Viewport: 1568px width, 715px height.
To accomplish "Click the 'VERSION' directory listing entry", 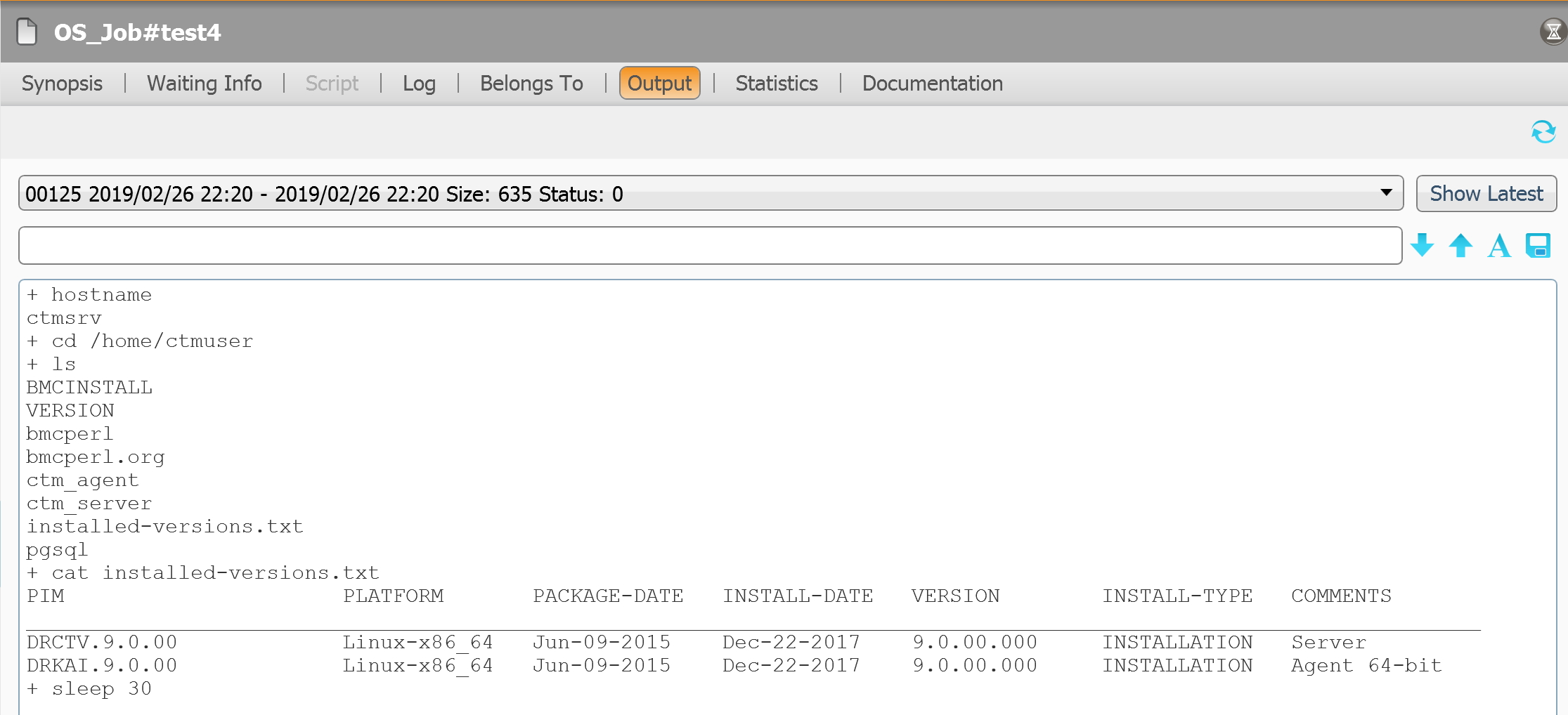I will pos(70,410).
